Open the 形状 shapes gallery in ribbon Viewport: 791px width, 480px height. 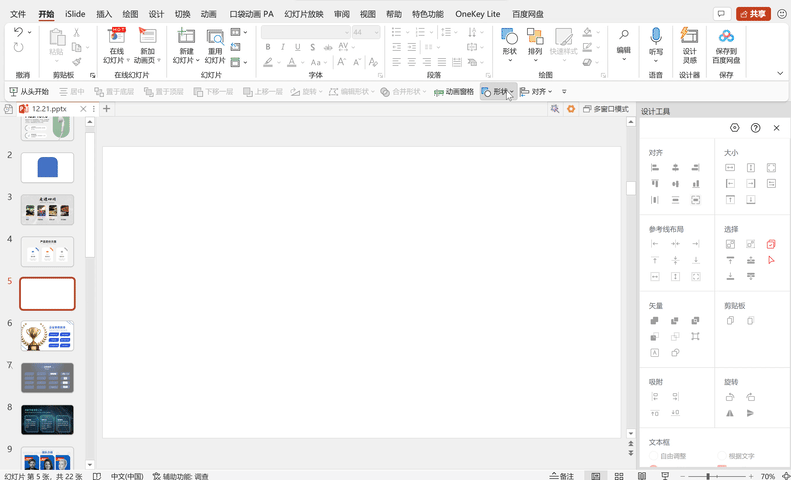click(x=510, y=45)
